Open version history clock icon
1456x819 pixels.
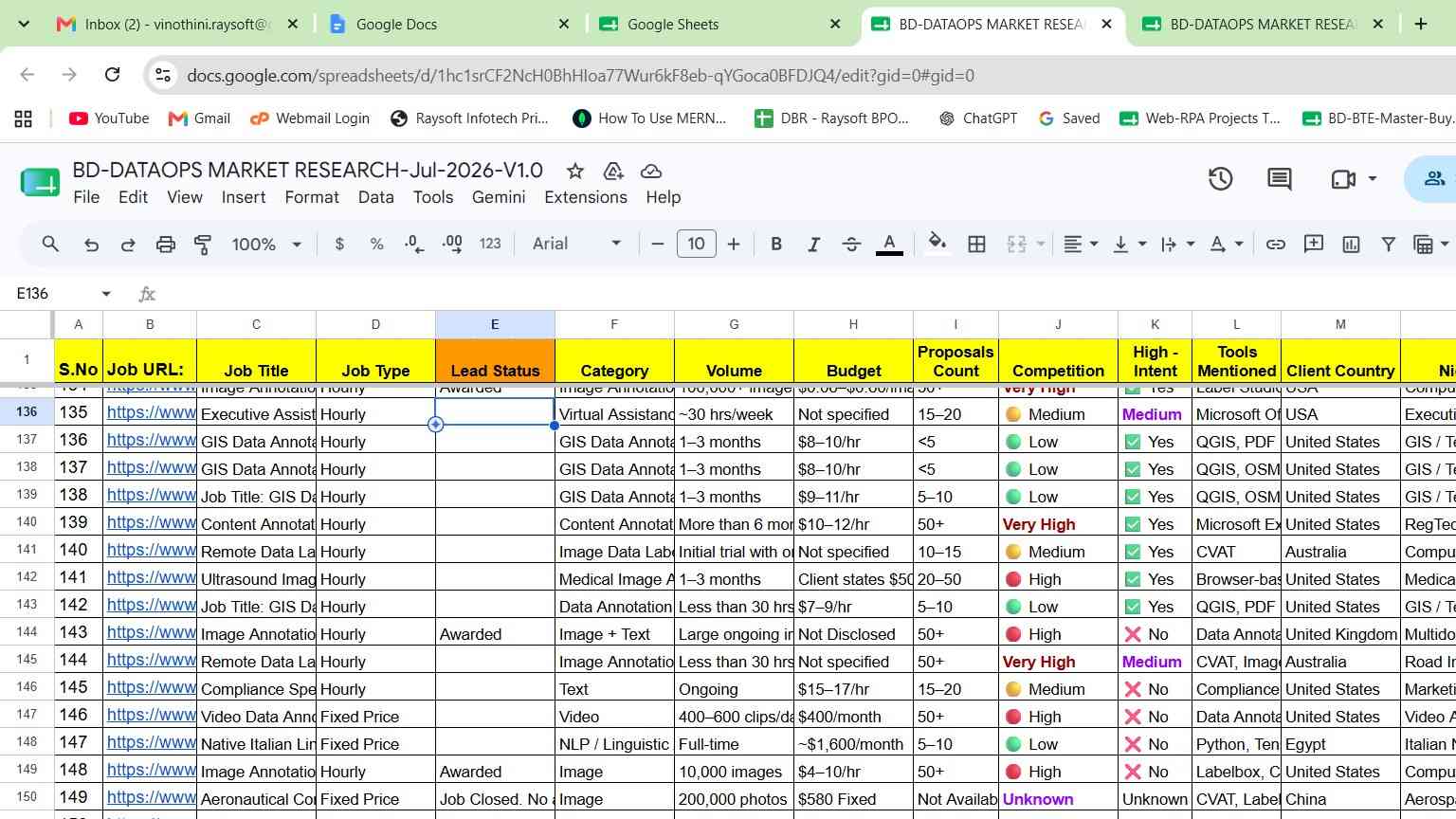point(1220,178)
